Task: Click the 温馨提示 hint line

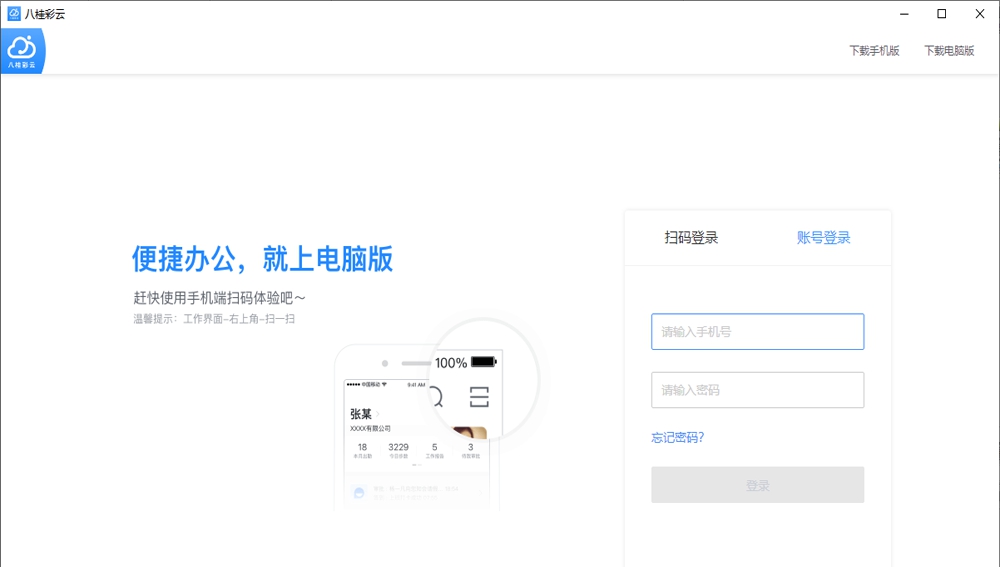Action: [x=214, y=319]
